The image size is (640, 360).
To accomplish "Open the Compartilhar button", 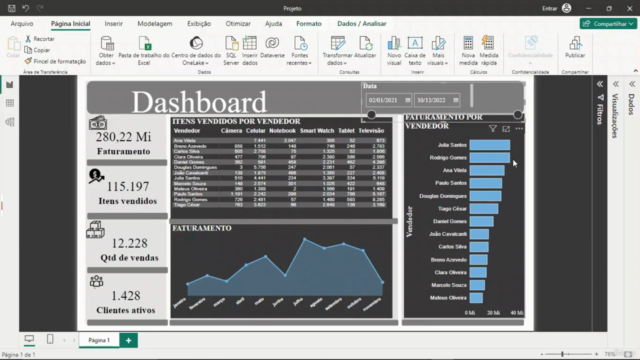I will [608, 24].
